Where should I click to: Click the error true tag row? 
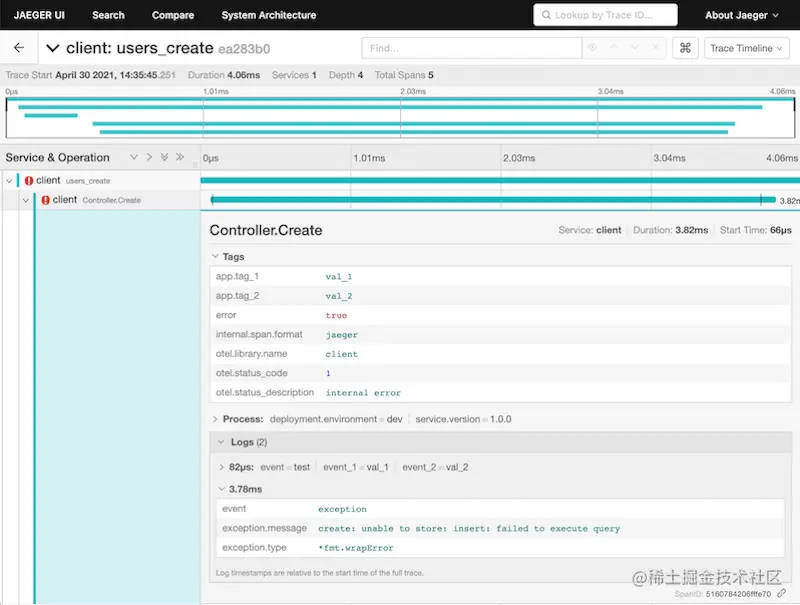tap(501, 315)
